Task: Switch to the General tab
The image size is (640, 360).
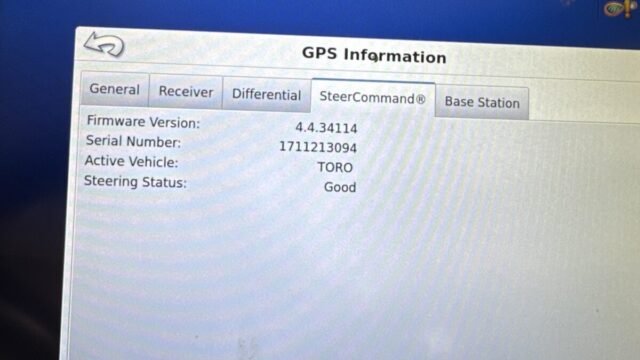Action: point(115,89)
